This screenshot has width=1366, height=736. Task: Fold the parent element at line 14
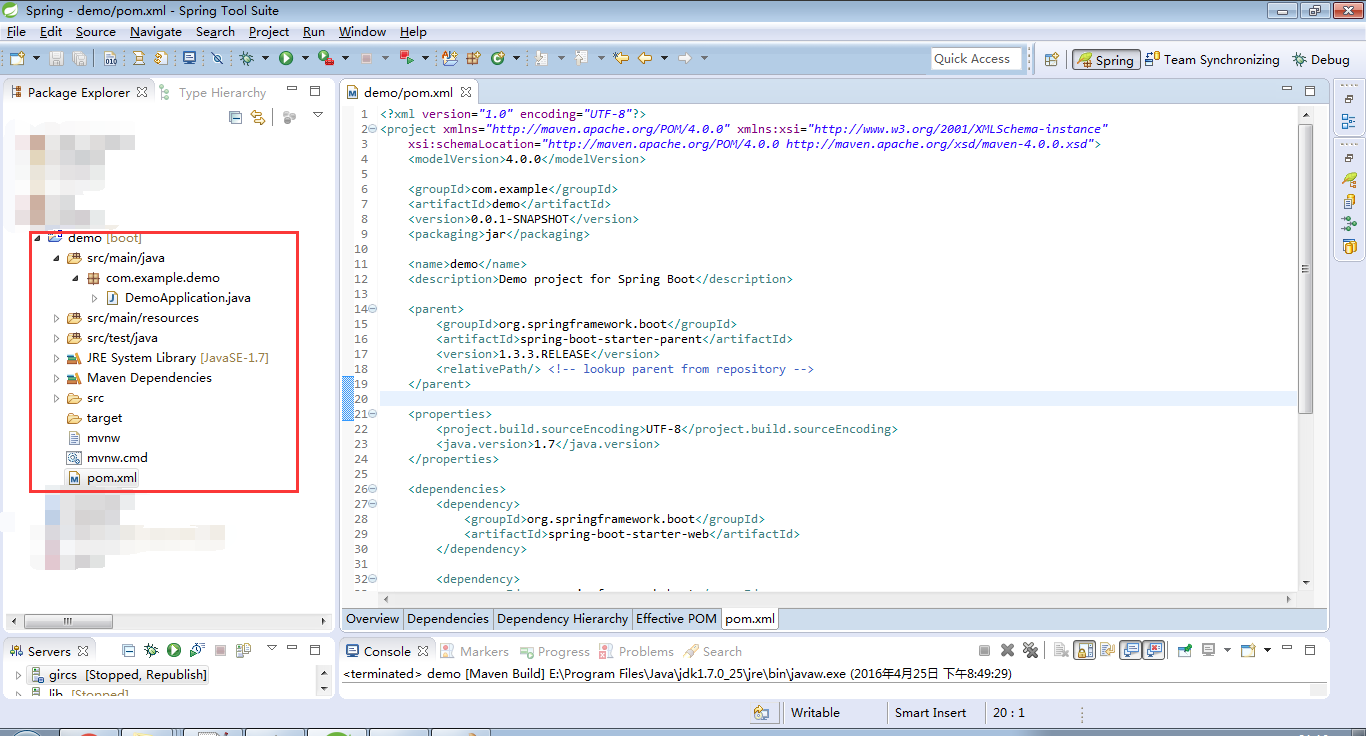373,310
